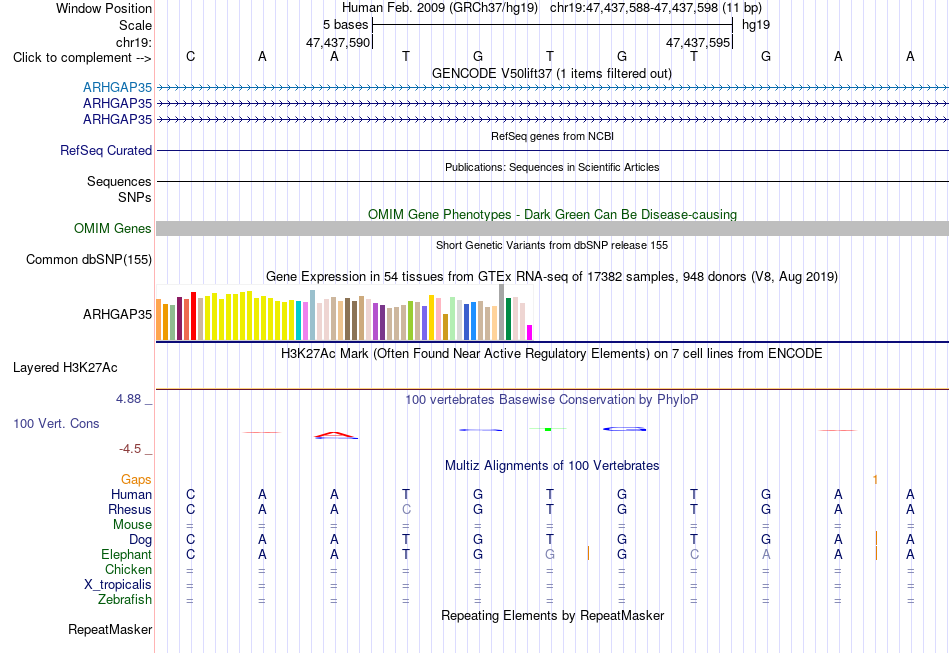Click the faded C mismatch in Elephant row
The height and width of the screenshot is (653, 950).
click(694, 554)
